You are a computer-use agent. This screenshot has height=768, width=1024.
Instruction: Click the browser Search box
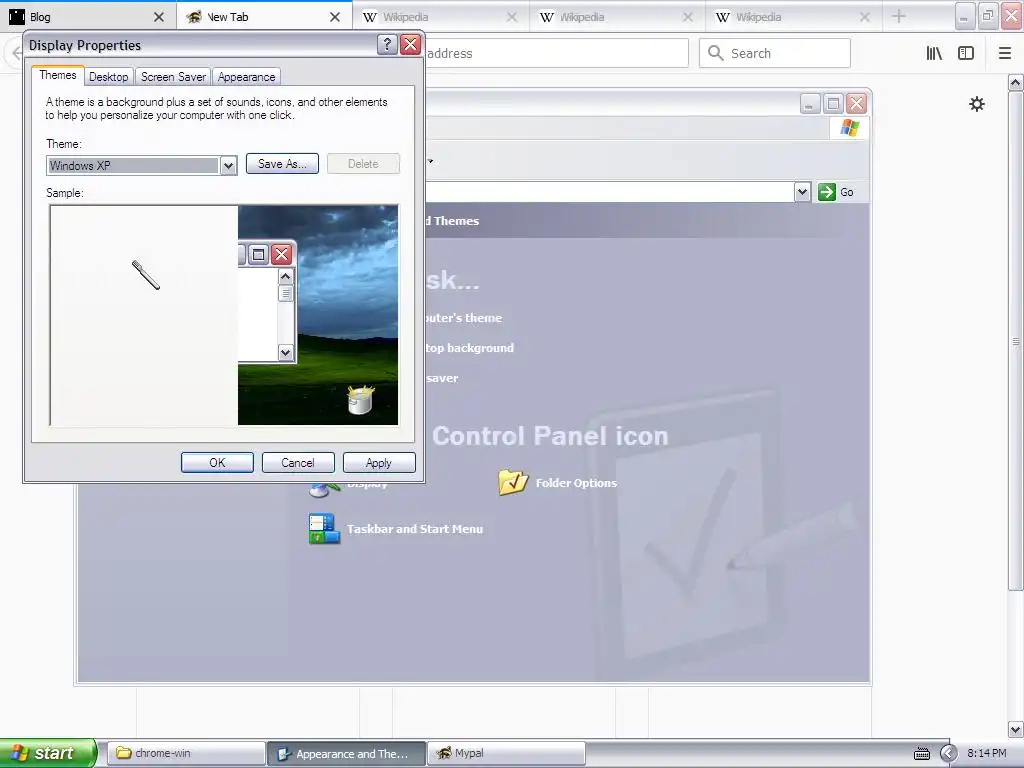[x=775, y=53]
